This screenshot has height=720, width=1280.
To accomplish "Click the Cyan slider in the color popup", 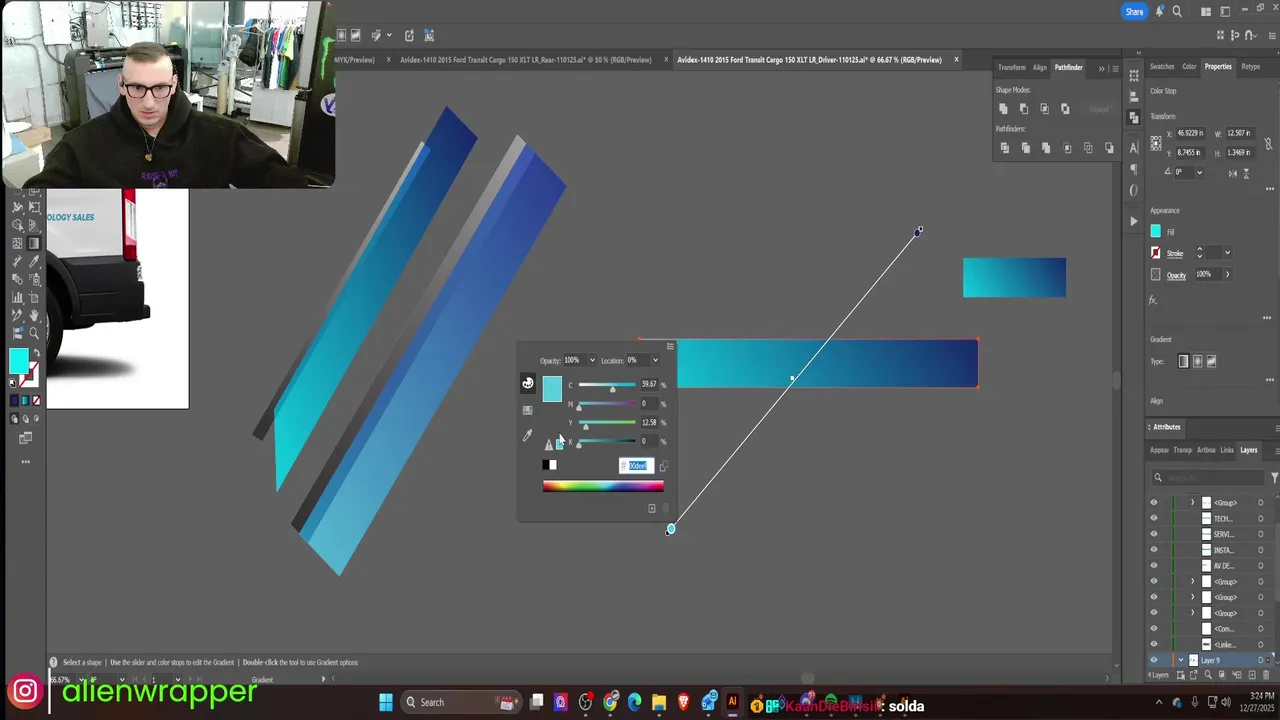I will (x=607, y=385).
